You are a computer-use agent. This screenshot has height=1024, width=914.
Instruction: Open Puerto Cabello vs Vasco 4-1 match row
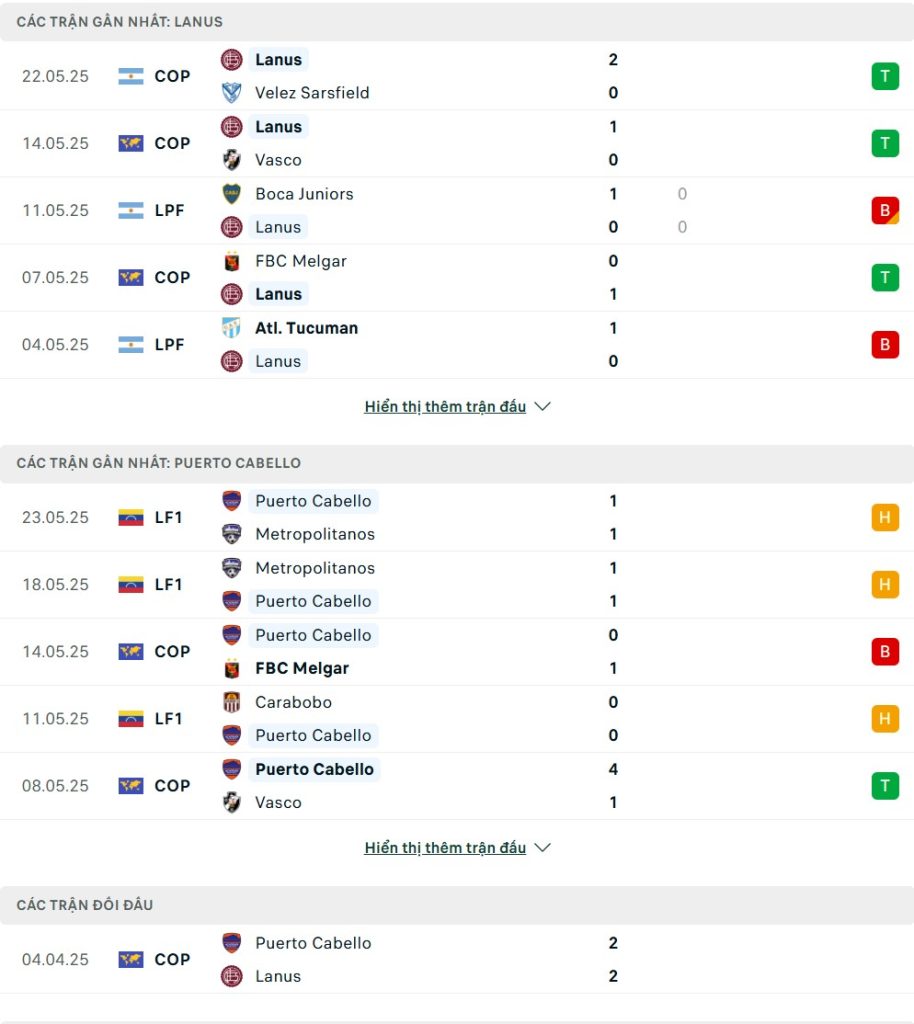pos(457,786)
